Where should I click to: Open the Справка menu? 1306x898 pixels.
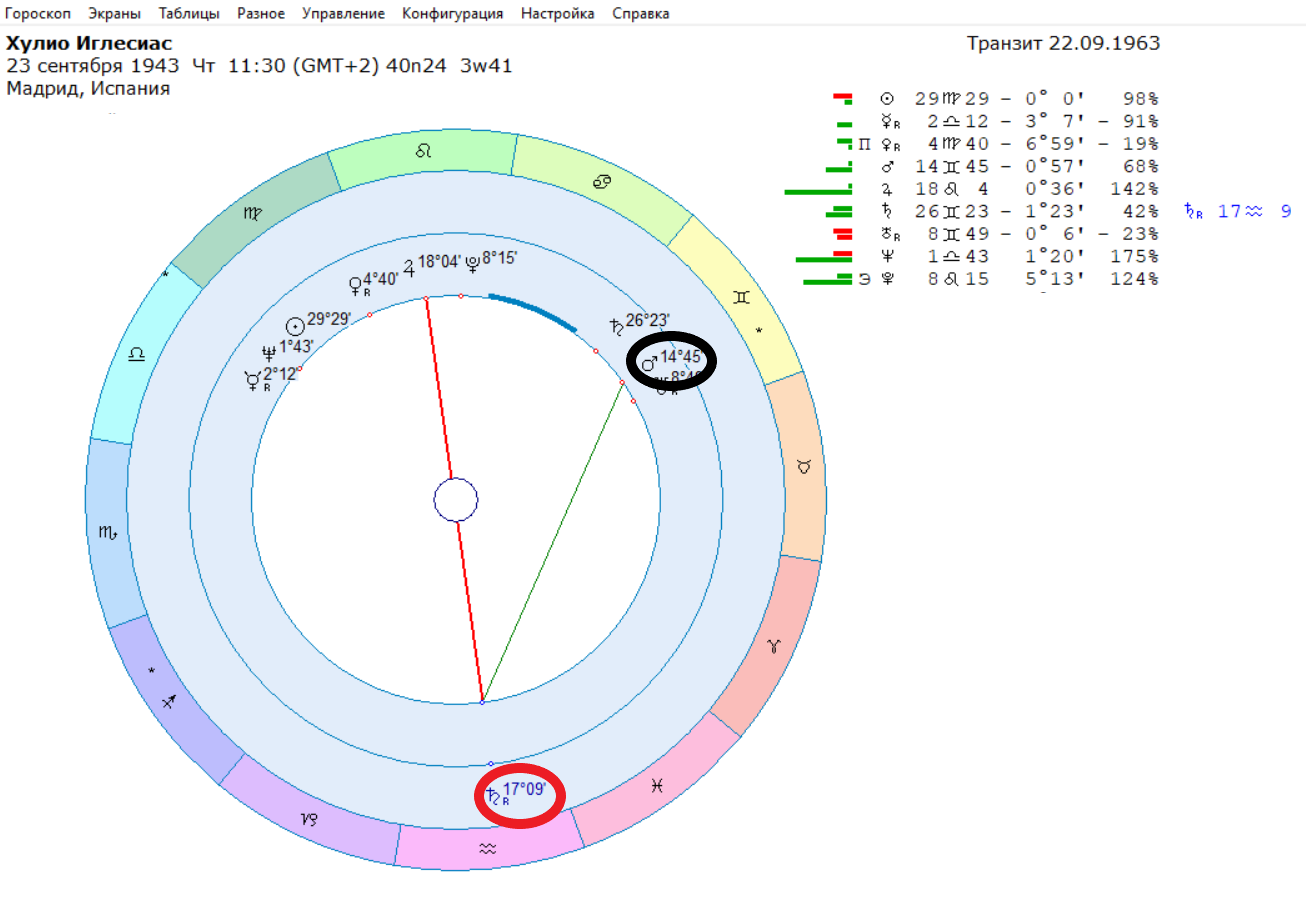pos(640,14)
